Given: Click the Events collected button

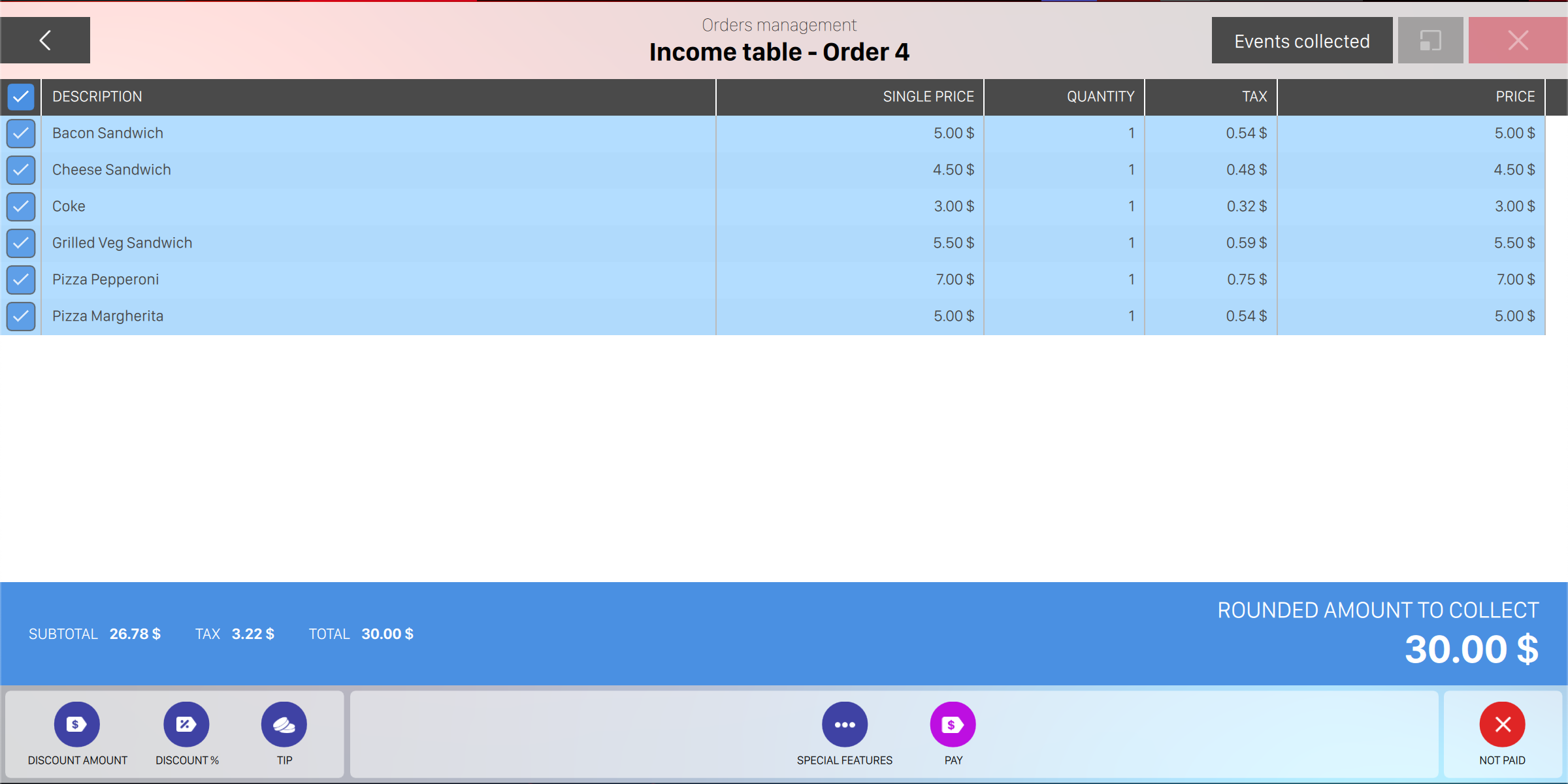Looking at the screenshot, I should pos(1301,41).
